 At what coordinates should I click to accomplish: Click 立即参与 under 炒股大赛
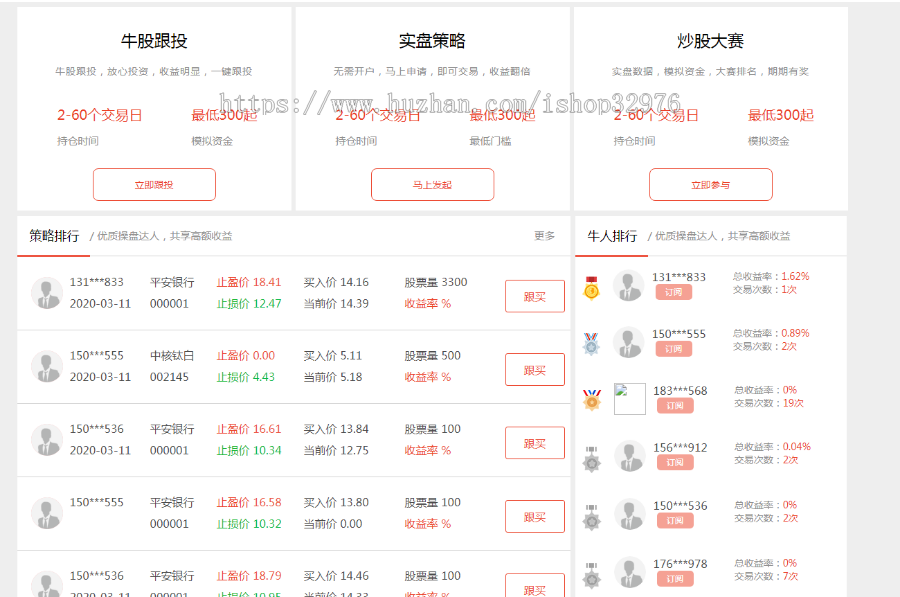click(711, 184)
